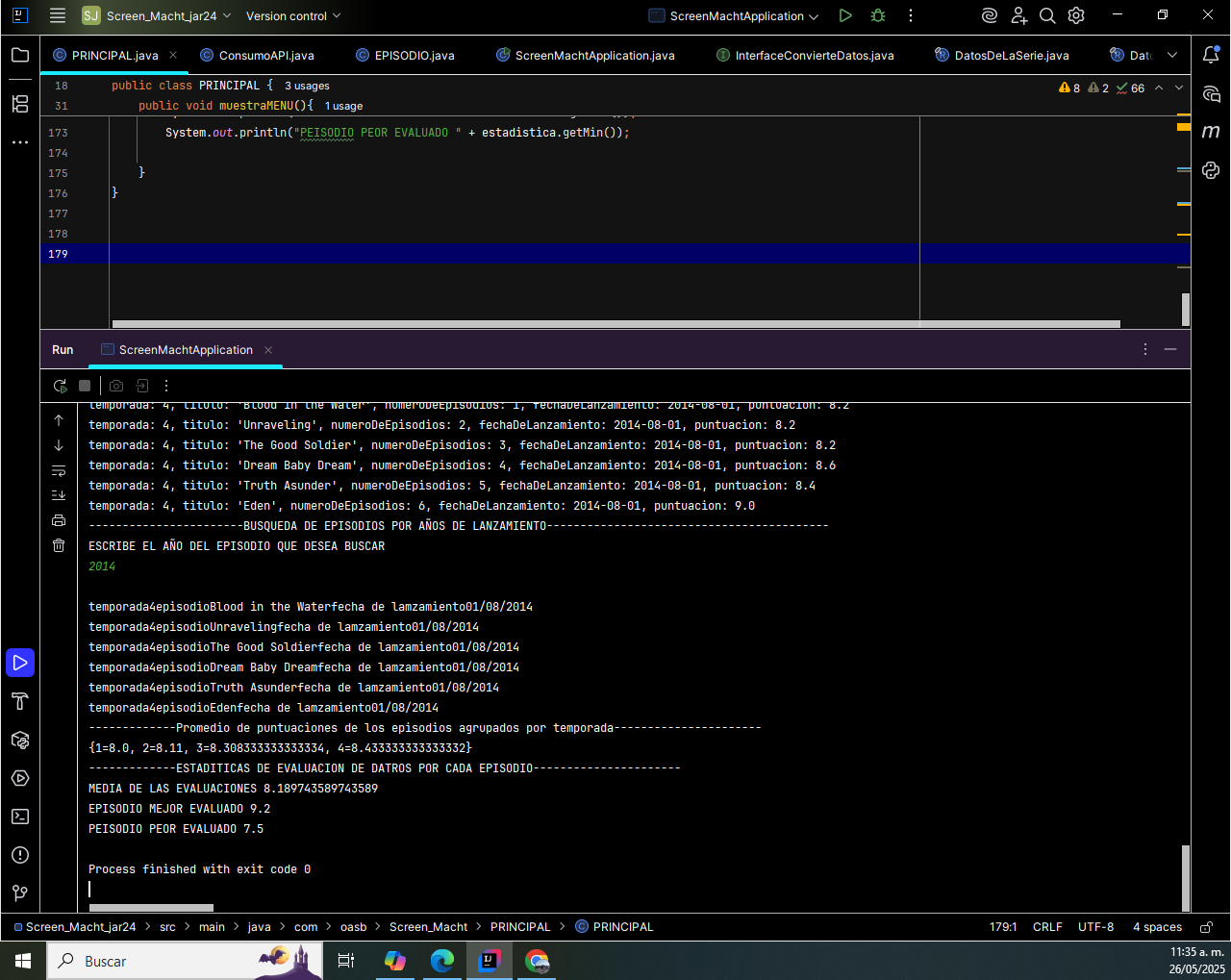Toggle the Build hammer tool window
The image size is (1231, 980).
click(x=20, y=701)
